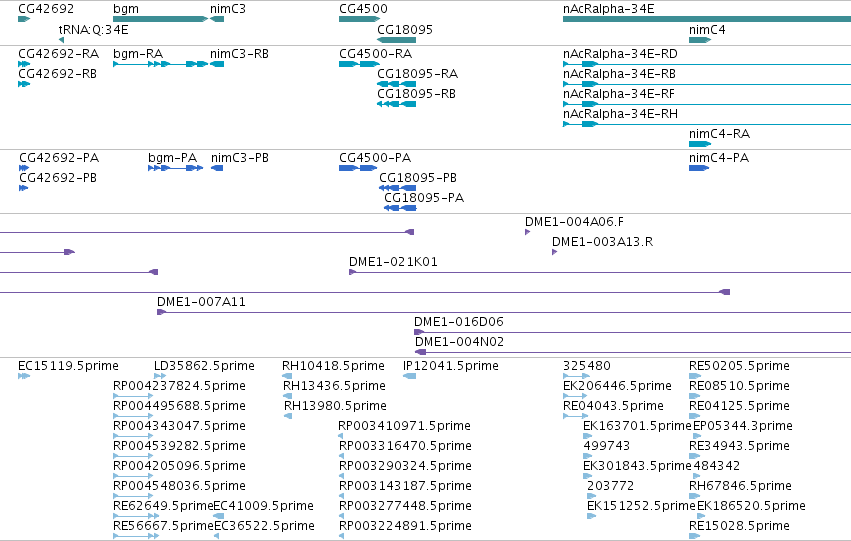Click the bgm gene bar

[x=160, y=19]
